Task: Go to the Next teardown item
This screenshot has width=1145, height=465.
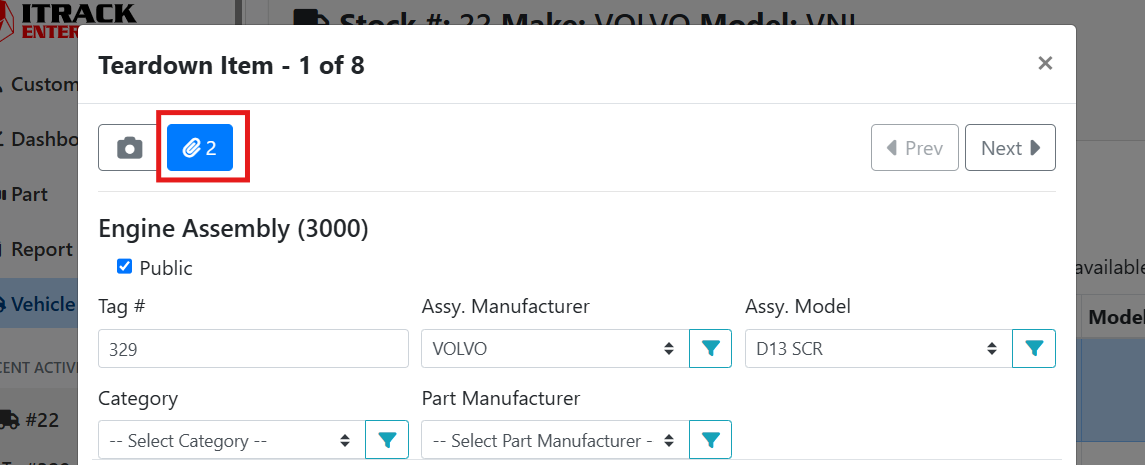Action: tap(1010, 148)
